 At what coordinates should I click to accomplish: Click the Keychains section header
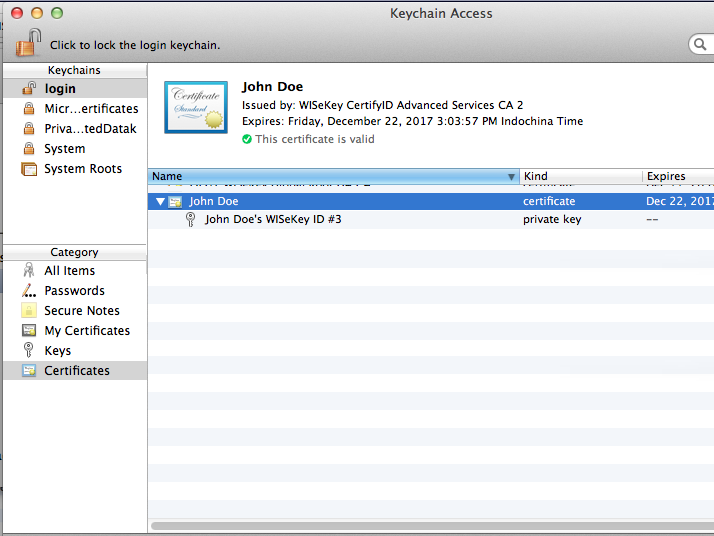75,70
